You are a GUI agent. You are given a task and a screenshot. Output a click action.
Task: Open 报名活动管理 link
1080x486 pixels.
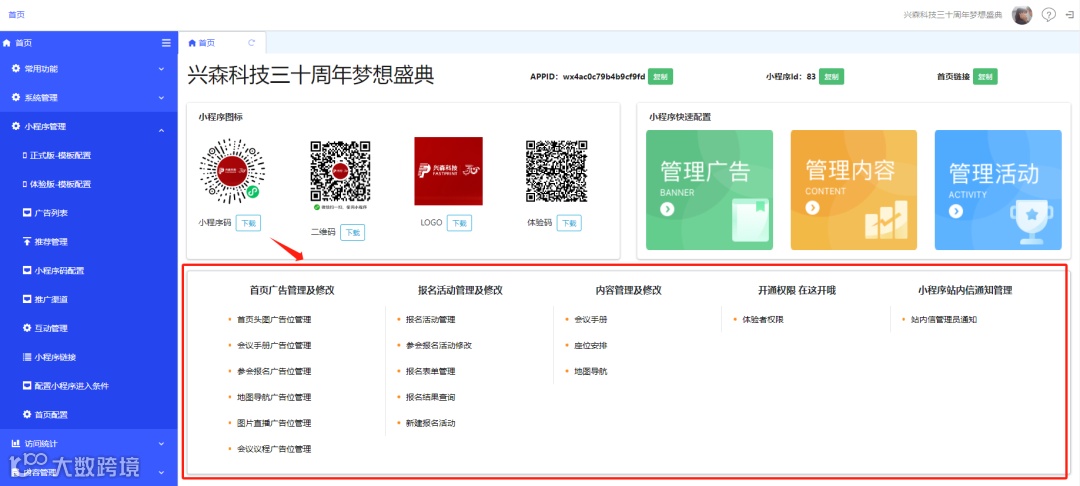pos(430,319)
